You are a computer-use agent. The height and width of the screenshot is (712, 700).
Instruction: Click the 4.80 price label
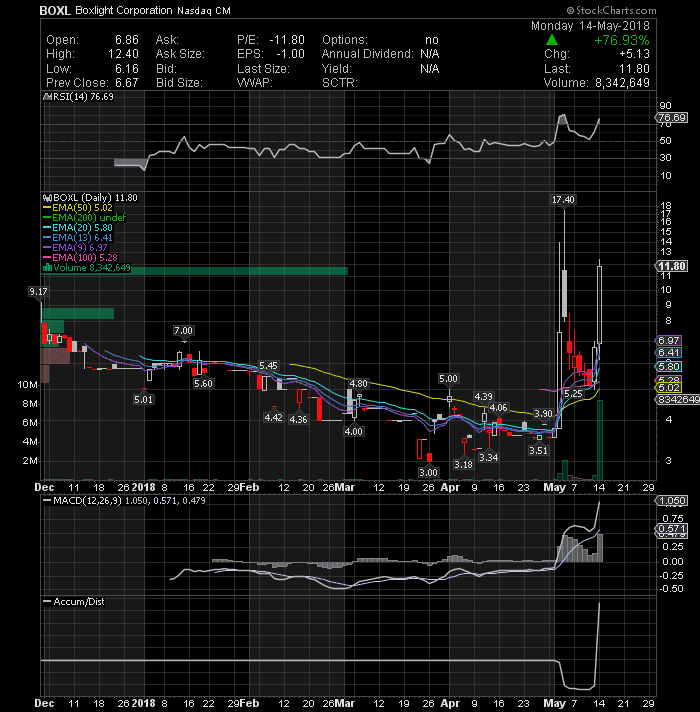pyautogui.click(x=358, y=384)
